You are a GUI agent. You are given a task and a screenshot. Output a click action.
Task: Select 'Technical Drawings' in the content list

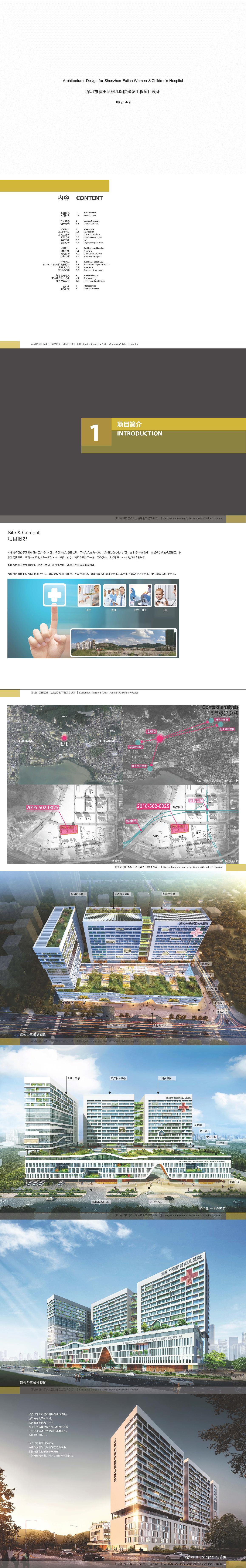93,262
